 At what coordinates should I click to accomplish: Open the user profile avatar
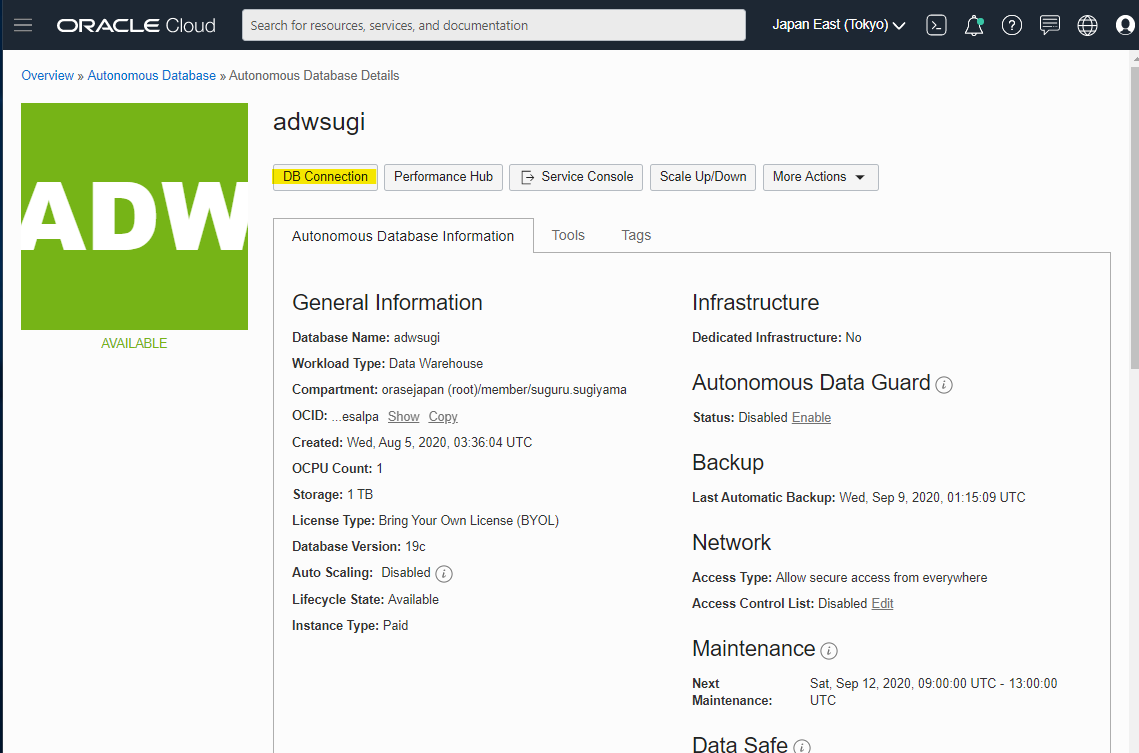coord(1124,25)
